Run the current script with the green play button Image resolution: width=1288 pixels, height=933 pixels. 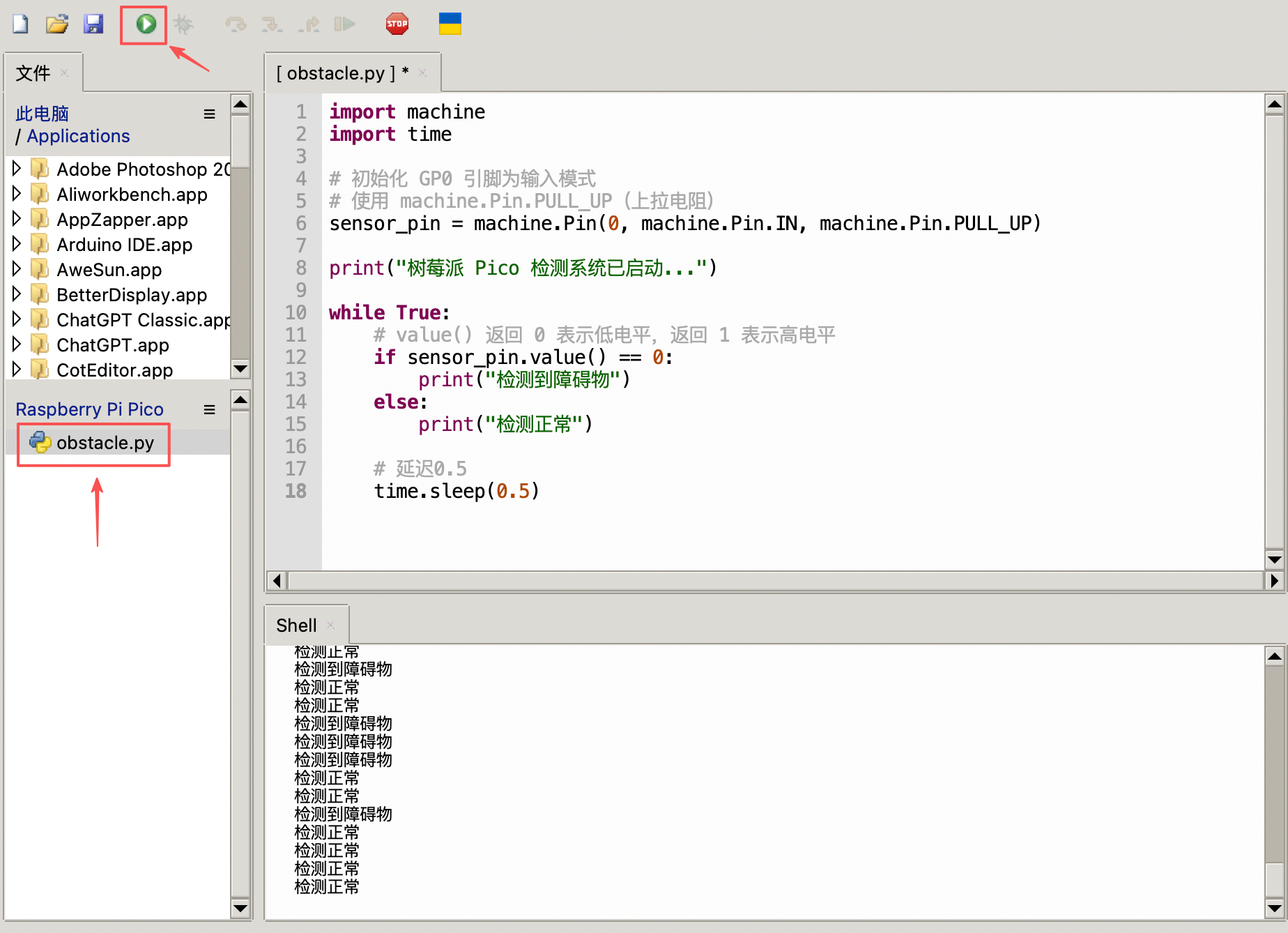pyautogui.click(x=146, y=24)
